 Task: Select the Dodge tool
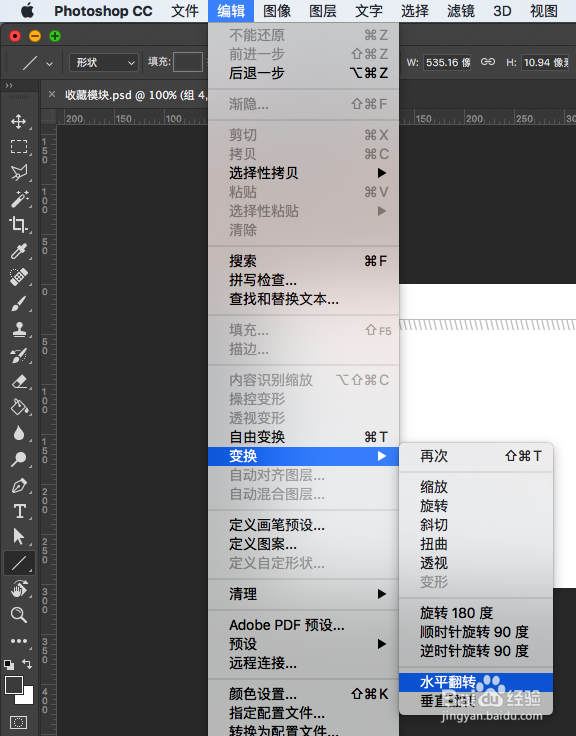tap(19, 459)
